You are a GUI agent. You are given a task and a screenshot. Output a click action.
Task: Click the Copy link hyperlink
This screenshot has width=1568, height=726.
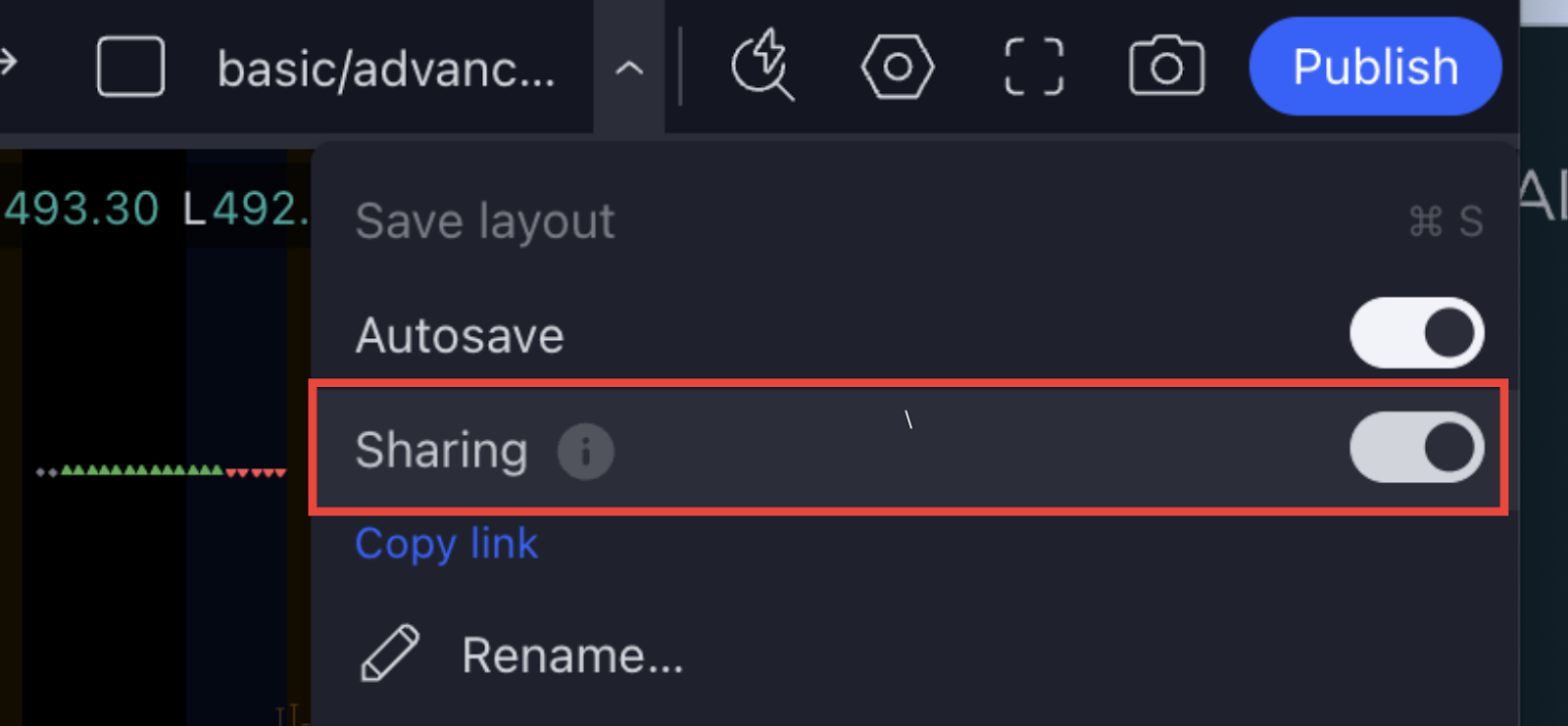447,544
